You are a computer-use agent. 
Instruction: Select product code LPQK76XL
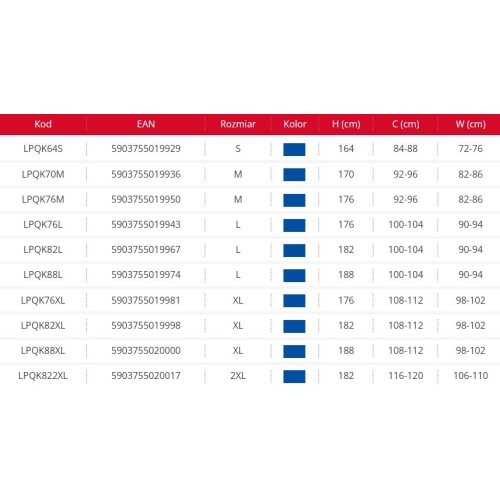pyautogui.click(x=43, y=300)
